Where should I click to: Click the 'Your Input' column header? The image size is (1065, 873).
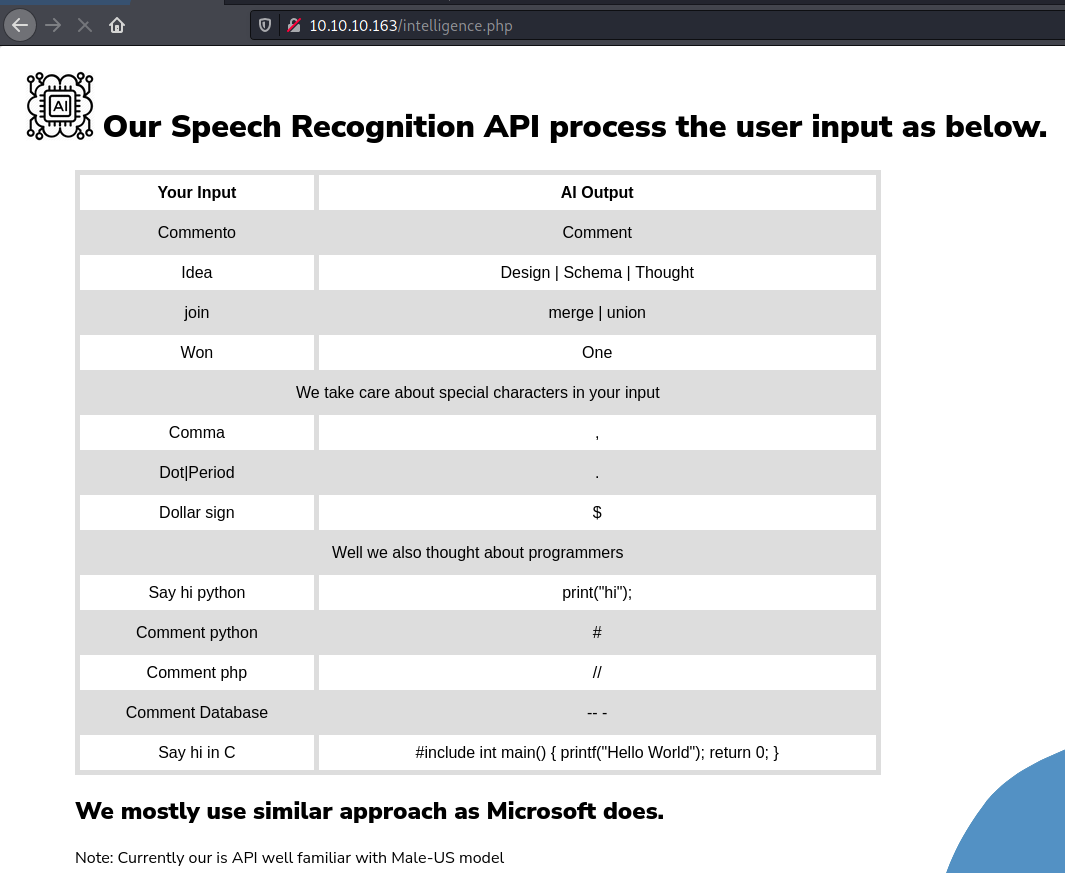(x=197, y=192)
